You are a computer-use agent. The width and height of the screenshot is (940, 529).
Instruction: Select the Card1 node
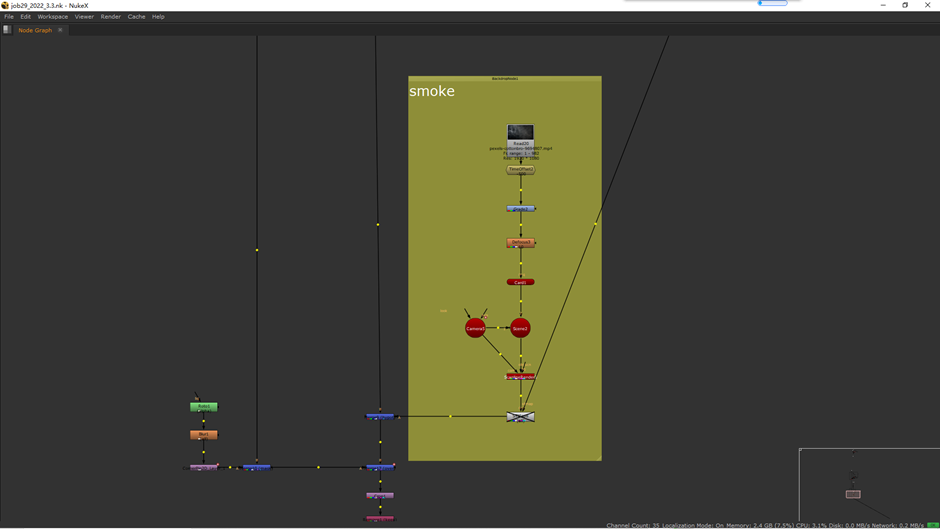pos(520,282)
